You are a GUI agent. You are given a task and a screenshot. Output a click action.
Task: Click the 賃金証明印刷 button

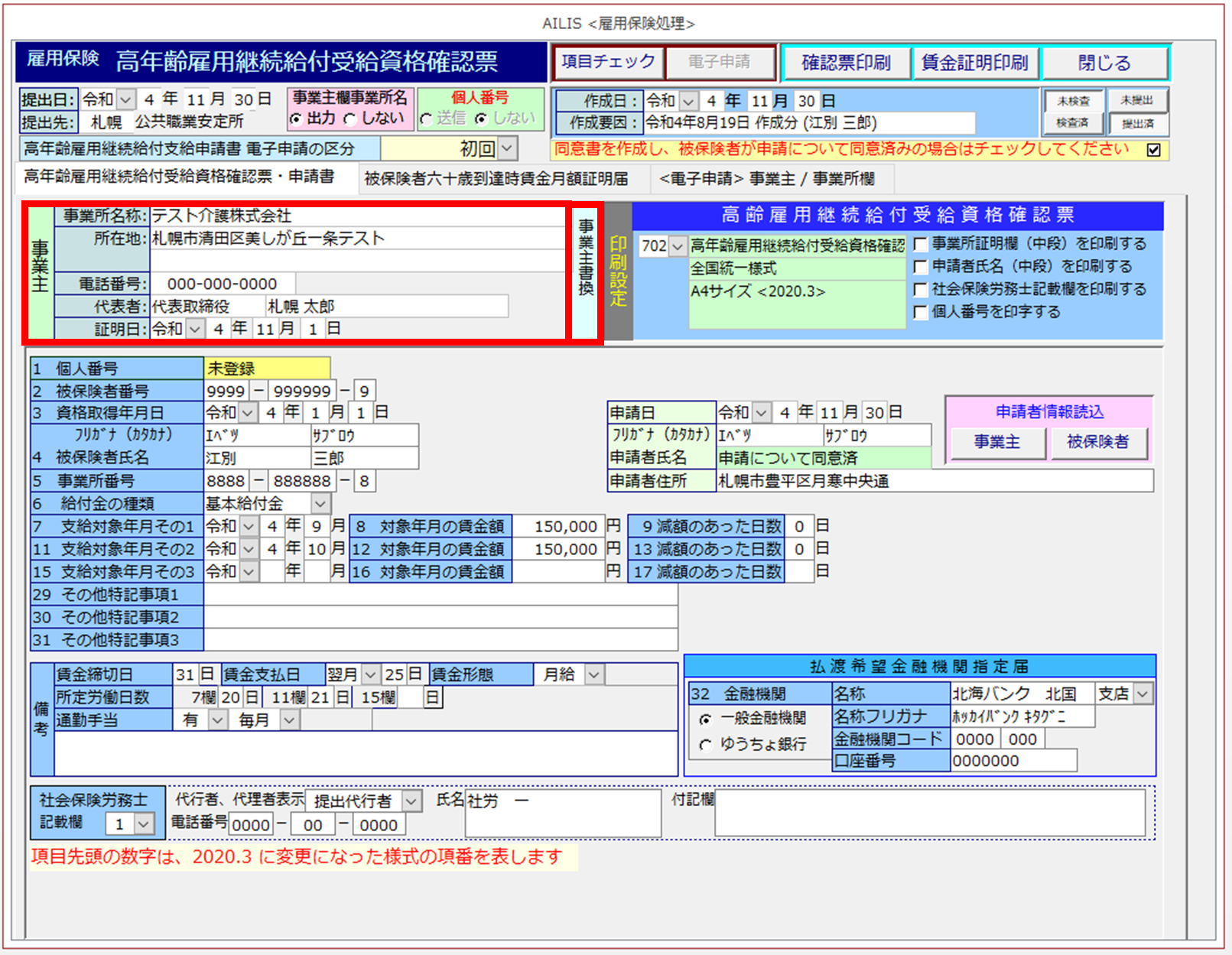(975, 63)
